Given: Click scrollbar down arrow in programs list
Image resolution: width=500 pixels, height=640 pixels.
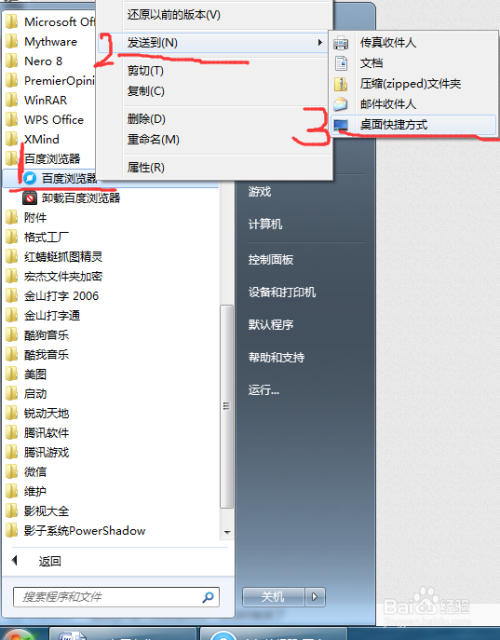Looking at the screenshot, I should point(227,532).
